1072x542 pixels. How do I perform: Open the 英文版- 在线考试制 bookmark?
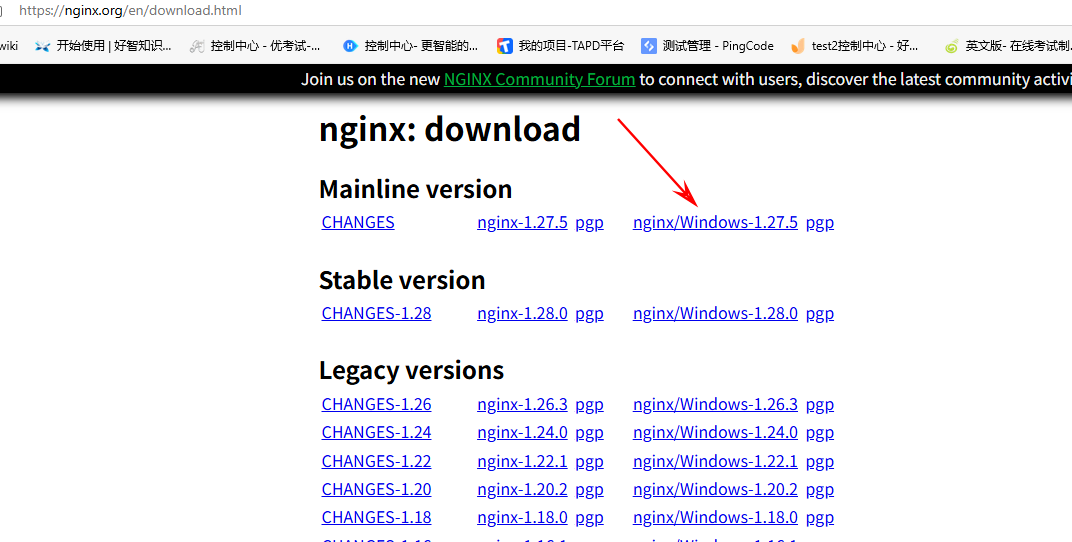point(1008,46)
